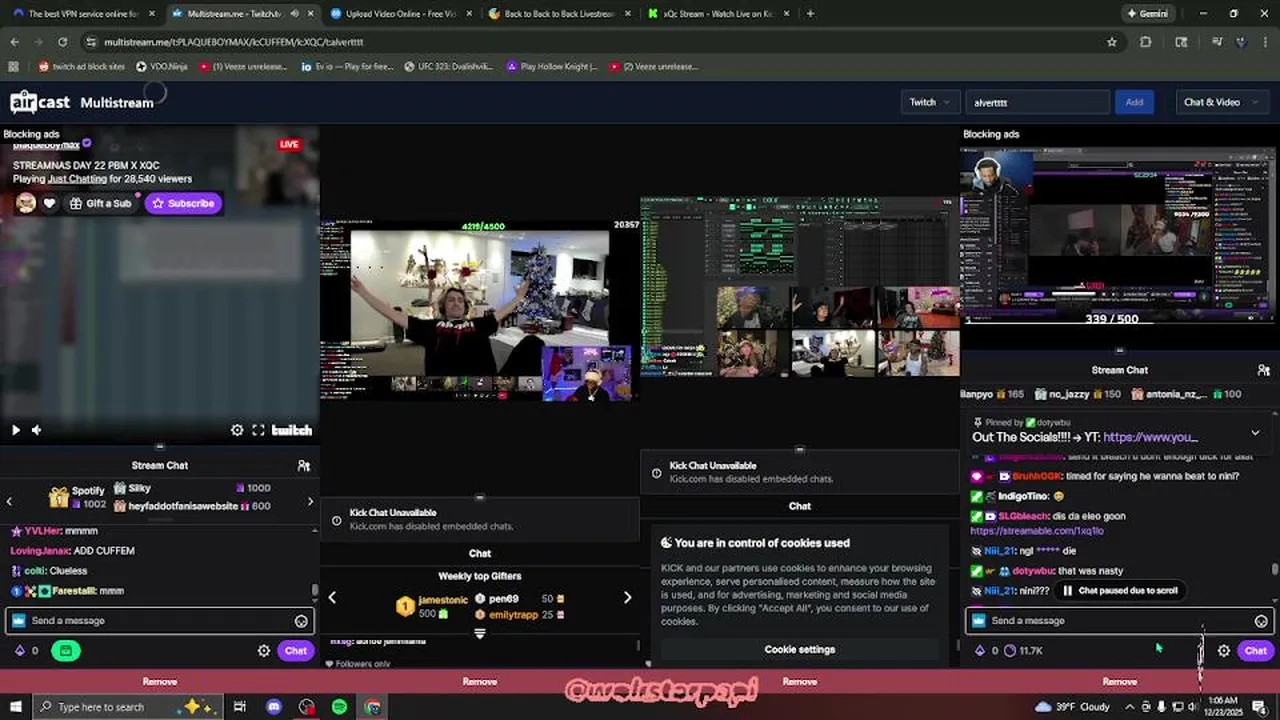Bookmark this page with star icon
Screen dimensions: 1280x720
[1111, 42]
